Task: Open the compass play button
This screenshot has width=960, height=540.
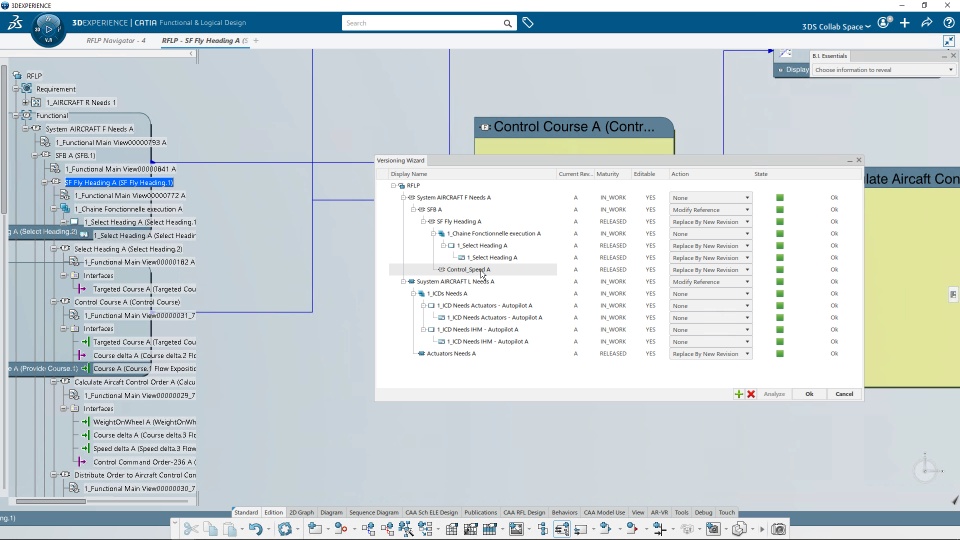Action: [48, 29]
